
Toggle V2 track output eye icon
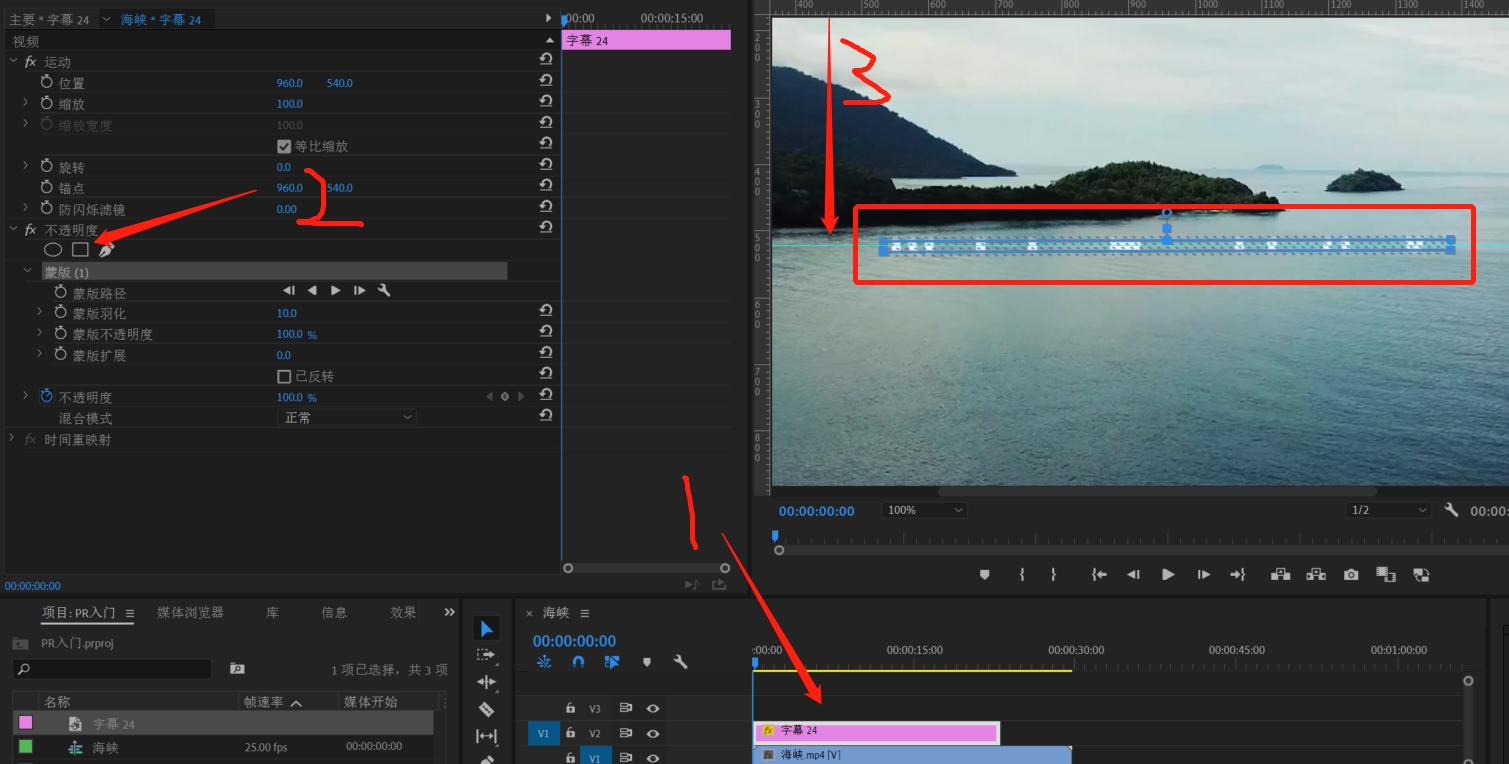(x=653, y=734)
